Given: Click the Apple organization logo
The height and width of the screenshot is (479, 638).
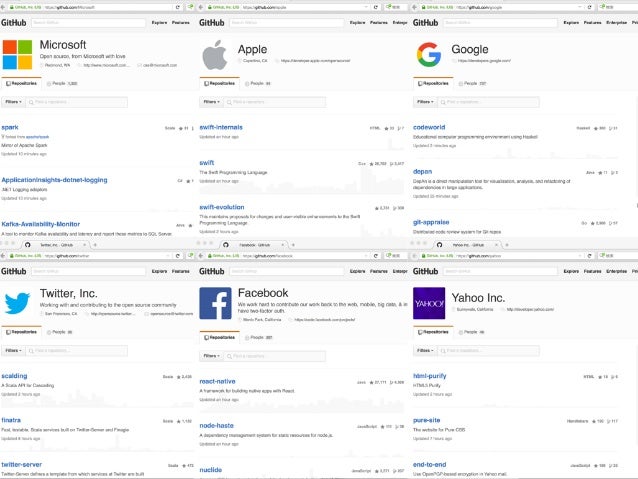Looking at the screenshot, I should (x=214, y=55).
